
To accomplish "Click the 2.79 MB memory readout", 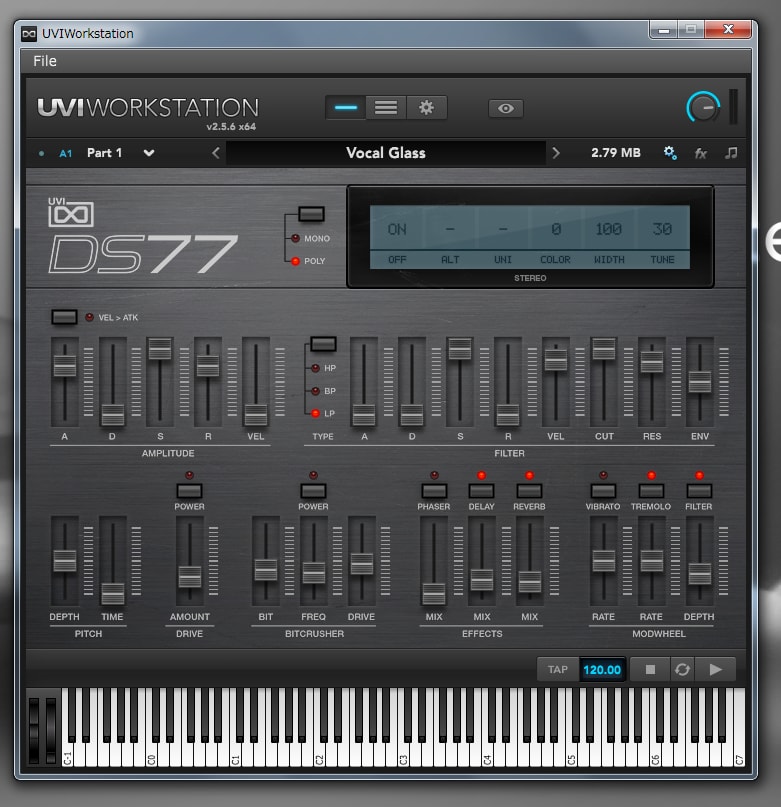I will coord(616,153).
